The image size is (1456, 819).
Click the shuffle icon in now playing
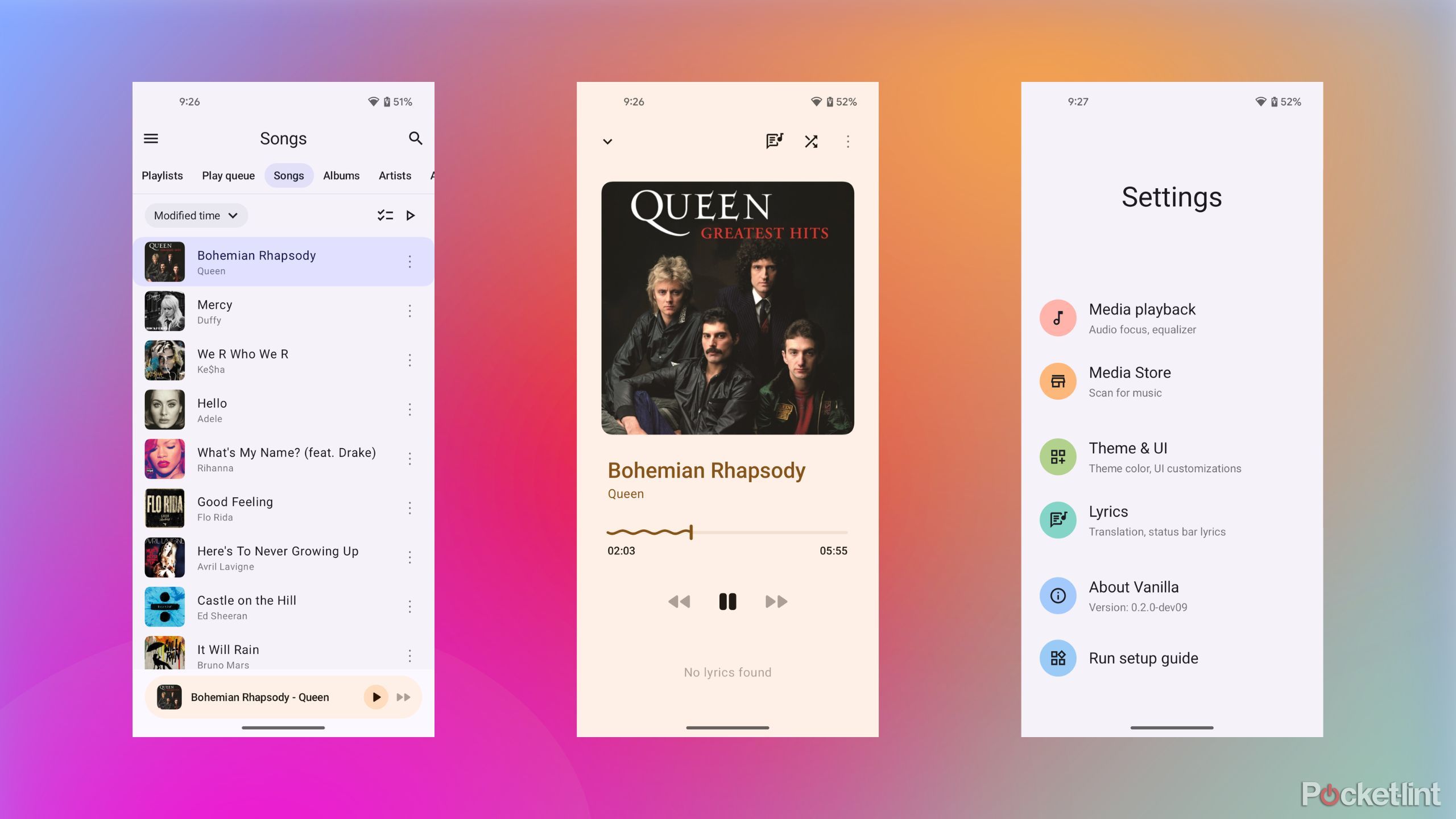coord(812,140)
